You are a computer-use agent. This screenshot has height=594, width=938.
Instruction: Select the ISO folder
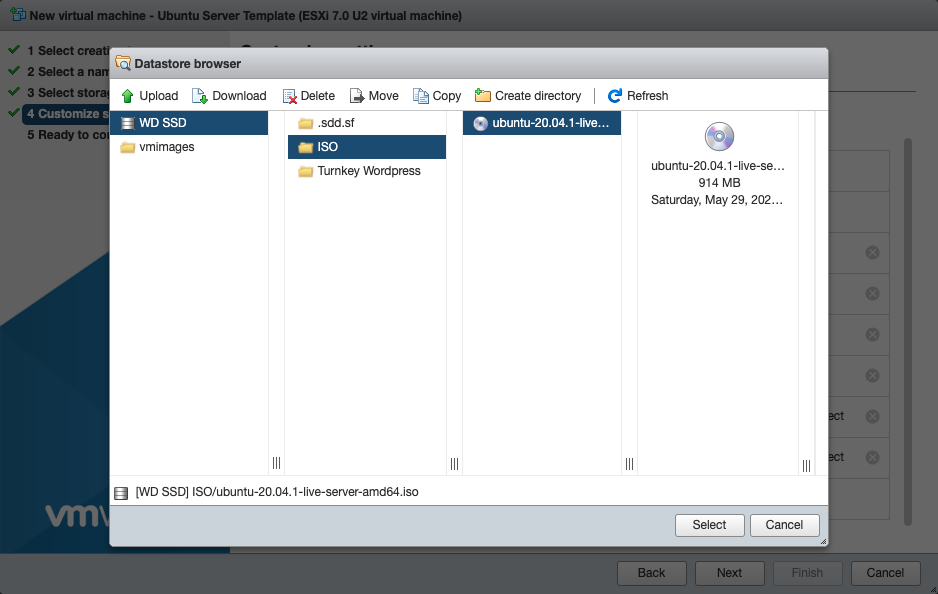(x=367, y=147)
